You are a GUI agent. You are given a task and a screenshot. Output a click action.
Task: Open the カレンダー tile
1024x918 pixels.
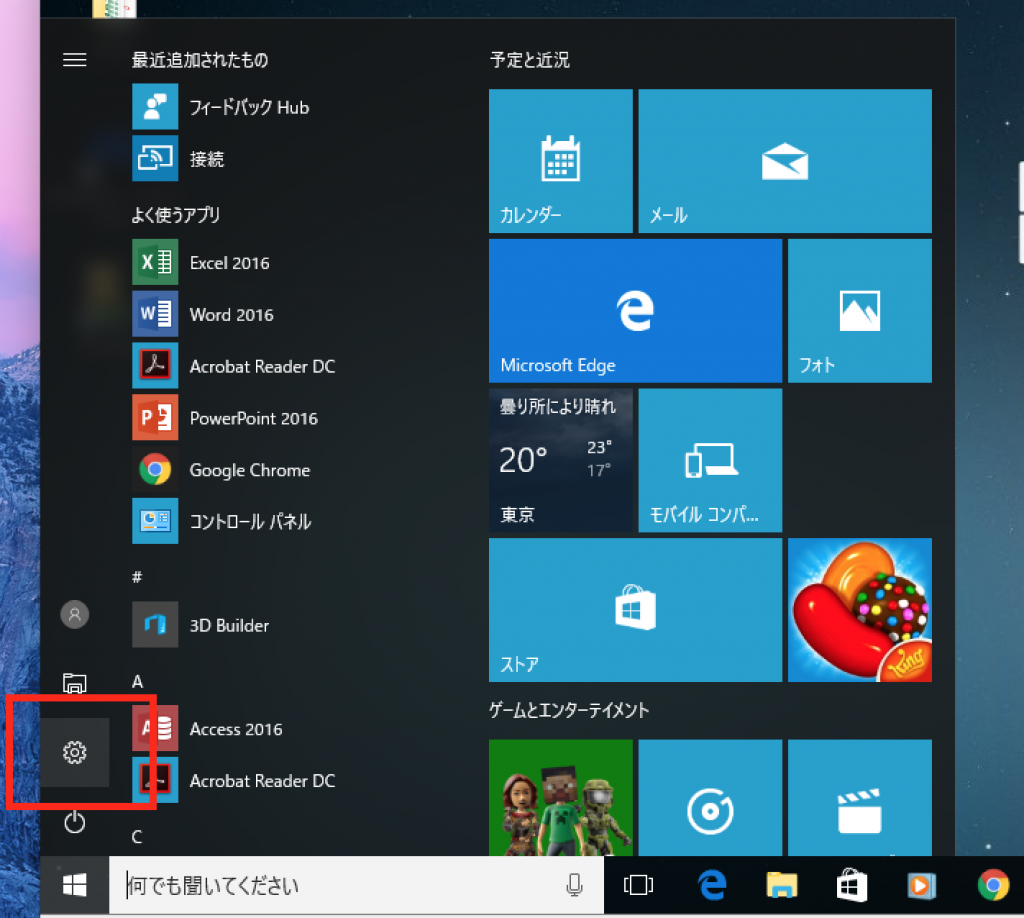coord(560,160)
